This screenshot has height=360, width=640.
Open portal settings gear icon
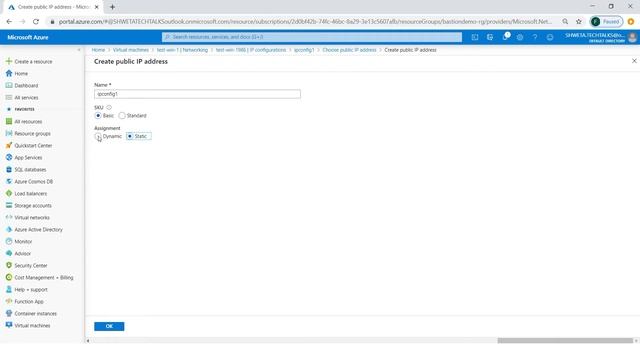point(520,37)
